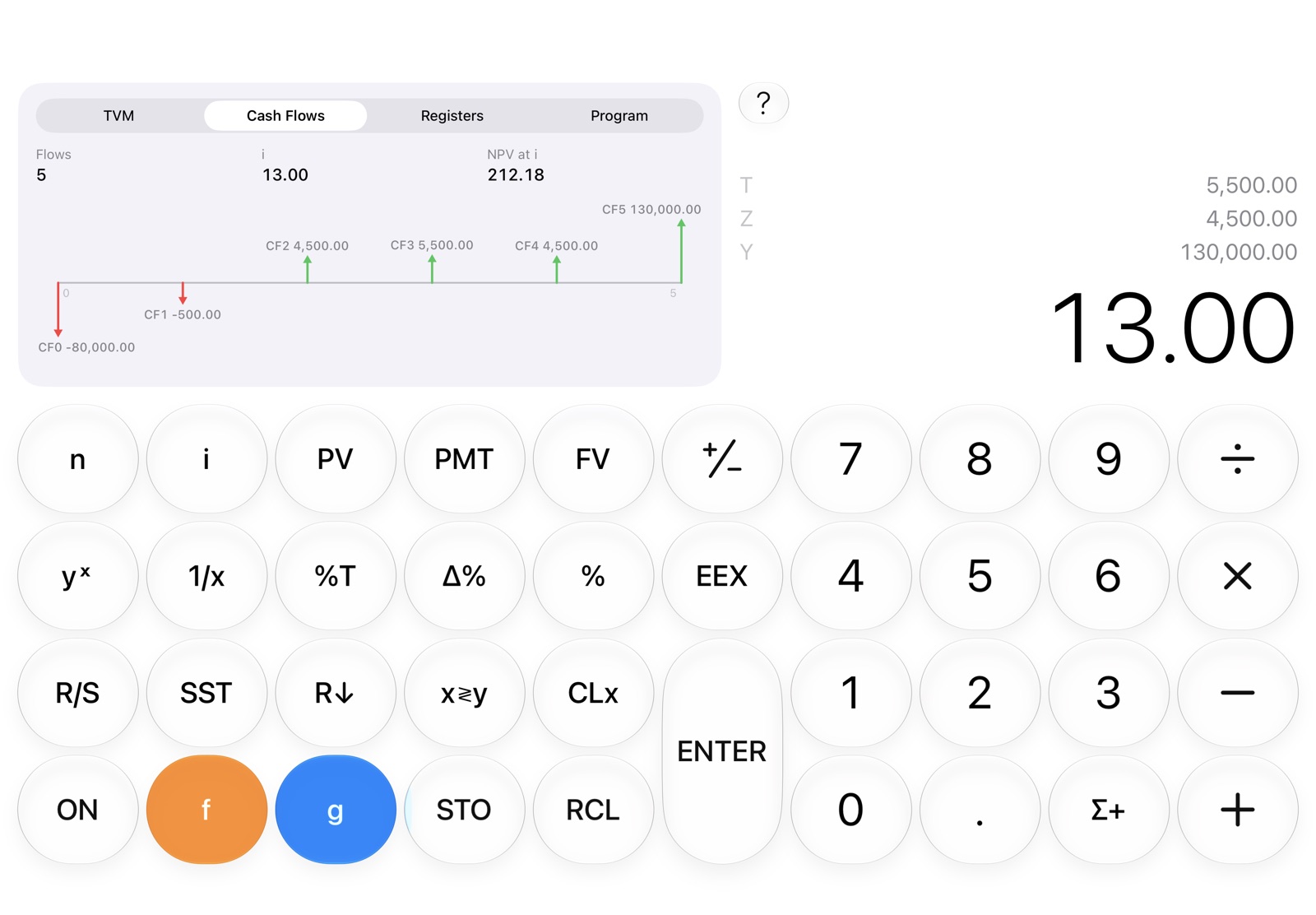
Task: Tap the EEX exponent key
Action: click(x=722, y=576)
